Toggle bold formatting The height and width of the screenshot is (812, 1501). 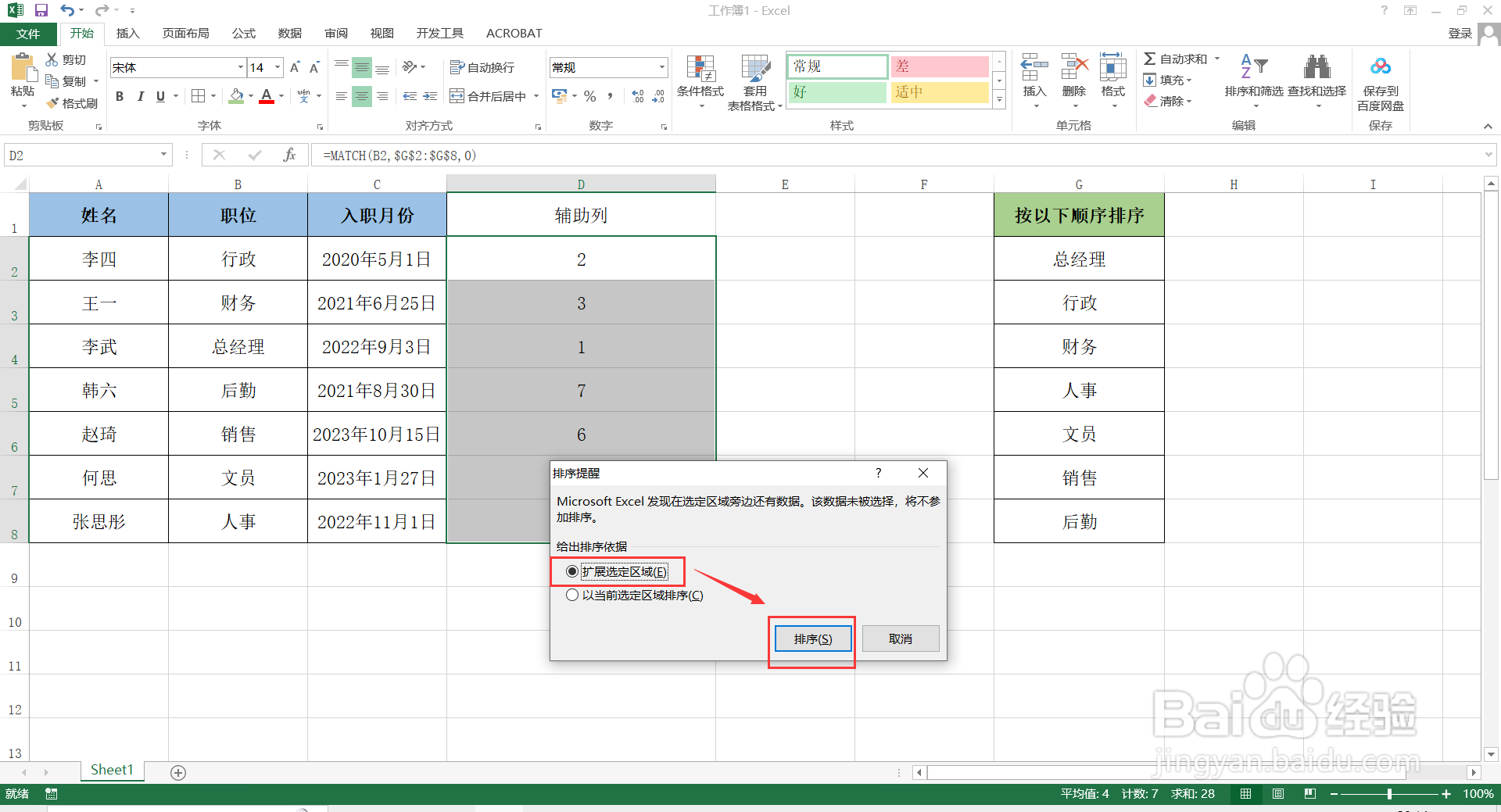pyautogui.click(x=119, y=96)
